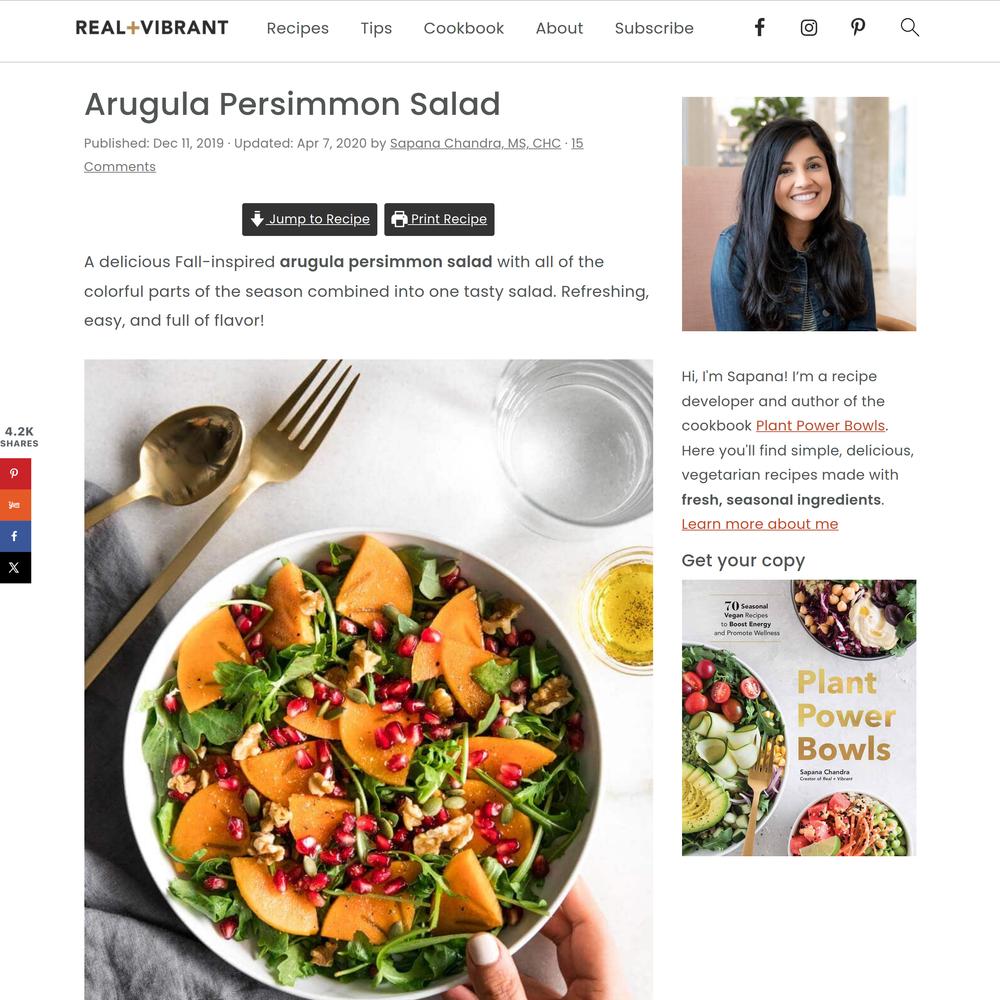1000x1000 pixels.
Task: Click the search magnifier icon
Action: click(x=909, y=27)
